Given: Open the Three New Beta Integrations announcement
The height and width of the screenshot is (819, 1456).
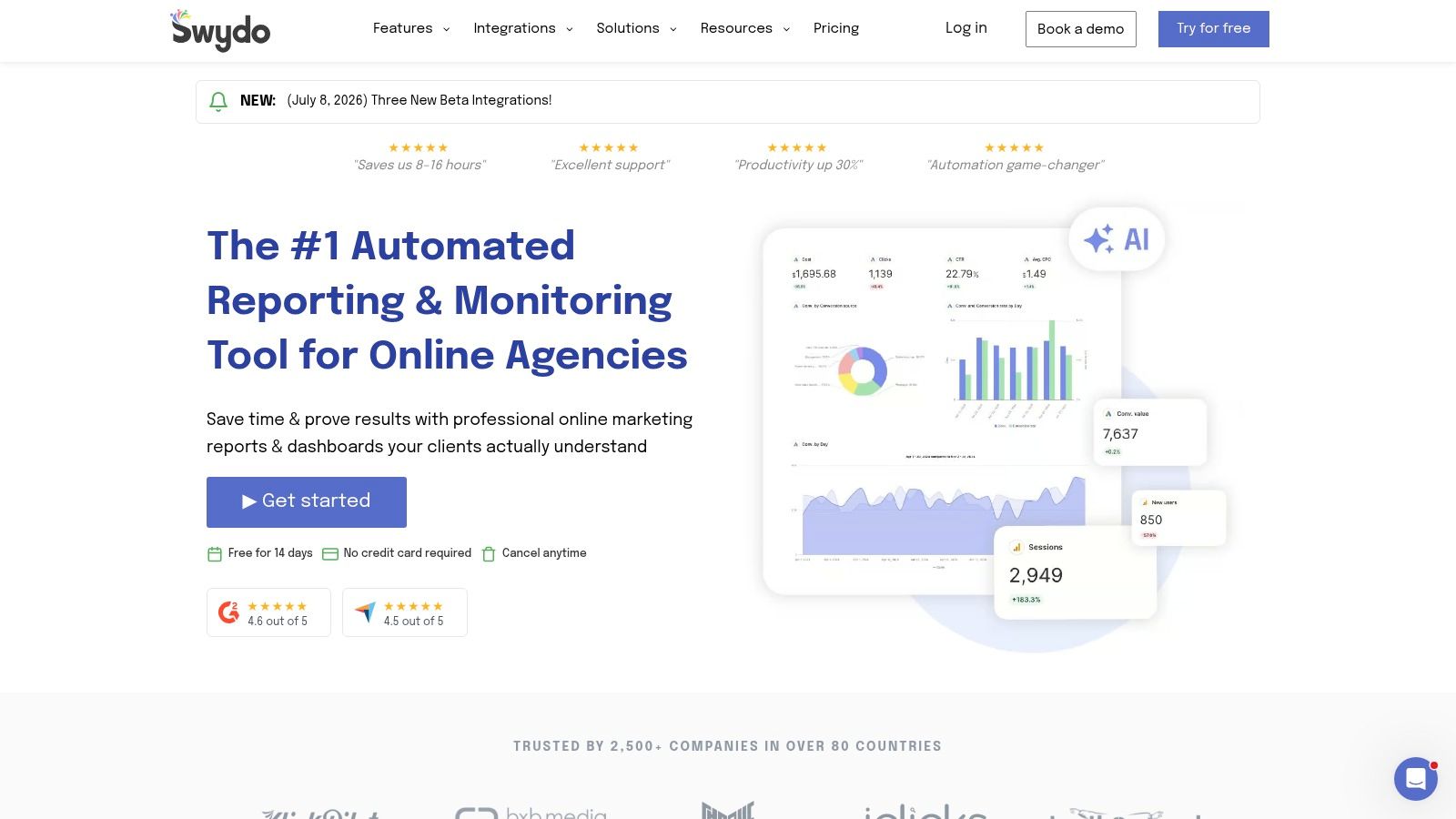Looking at the screenshot, I should pos(420,101).
